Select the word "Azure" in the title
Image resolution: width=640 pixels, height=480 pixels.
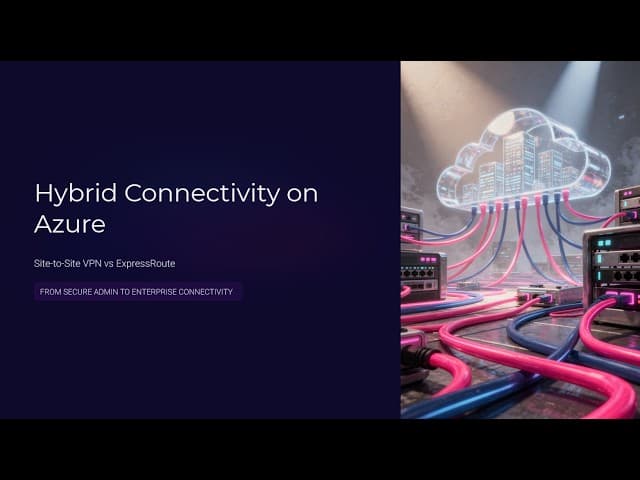tap(70, 224)
